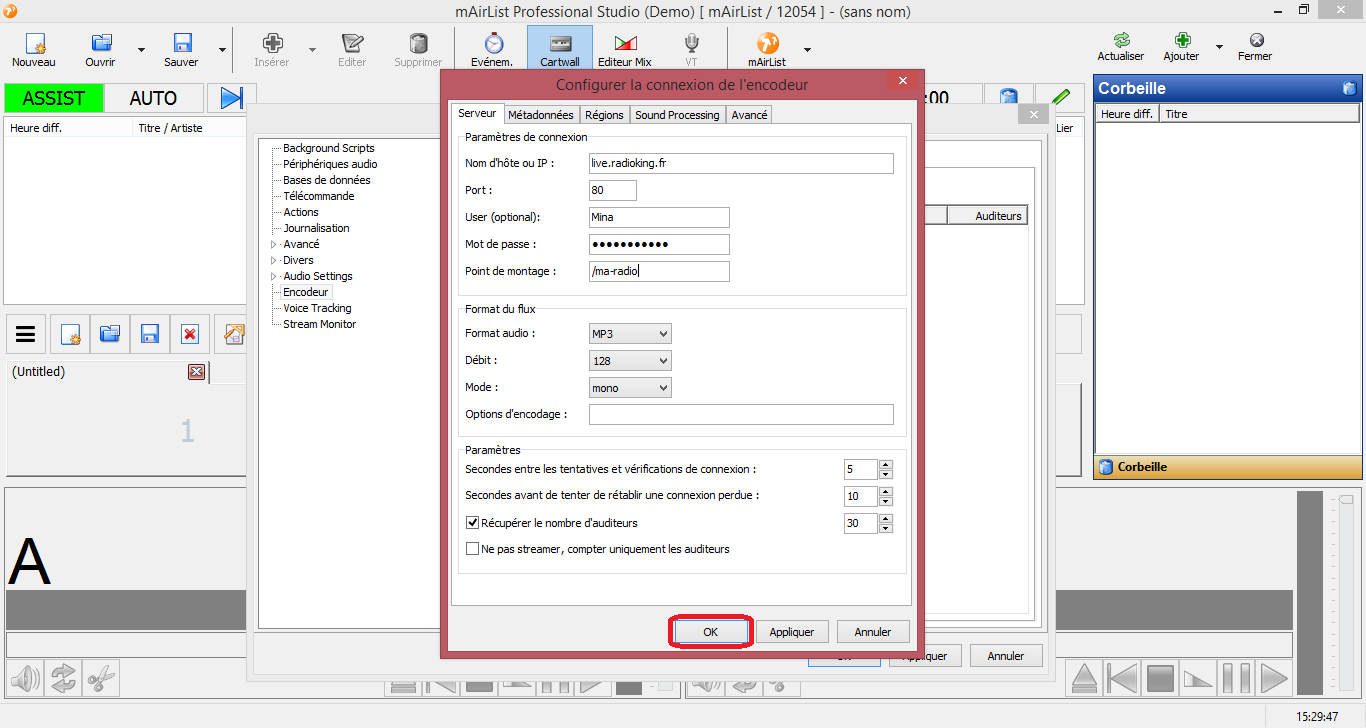Click OK in the encoder dialog
Viewport: 1366px width, 728px height.
710,632
